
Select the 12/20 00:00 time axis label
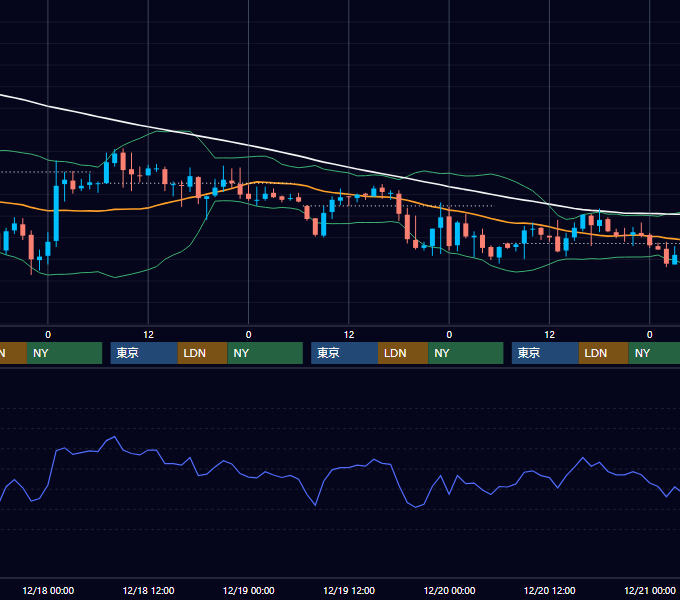click(449, 590)
